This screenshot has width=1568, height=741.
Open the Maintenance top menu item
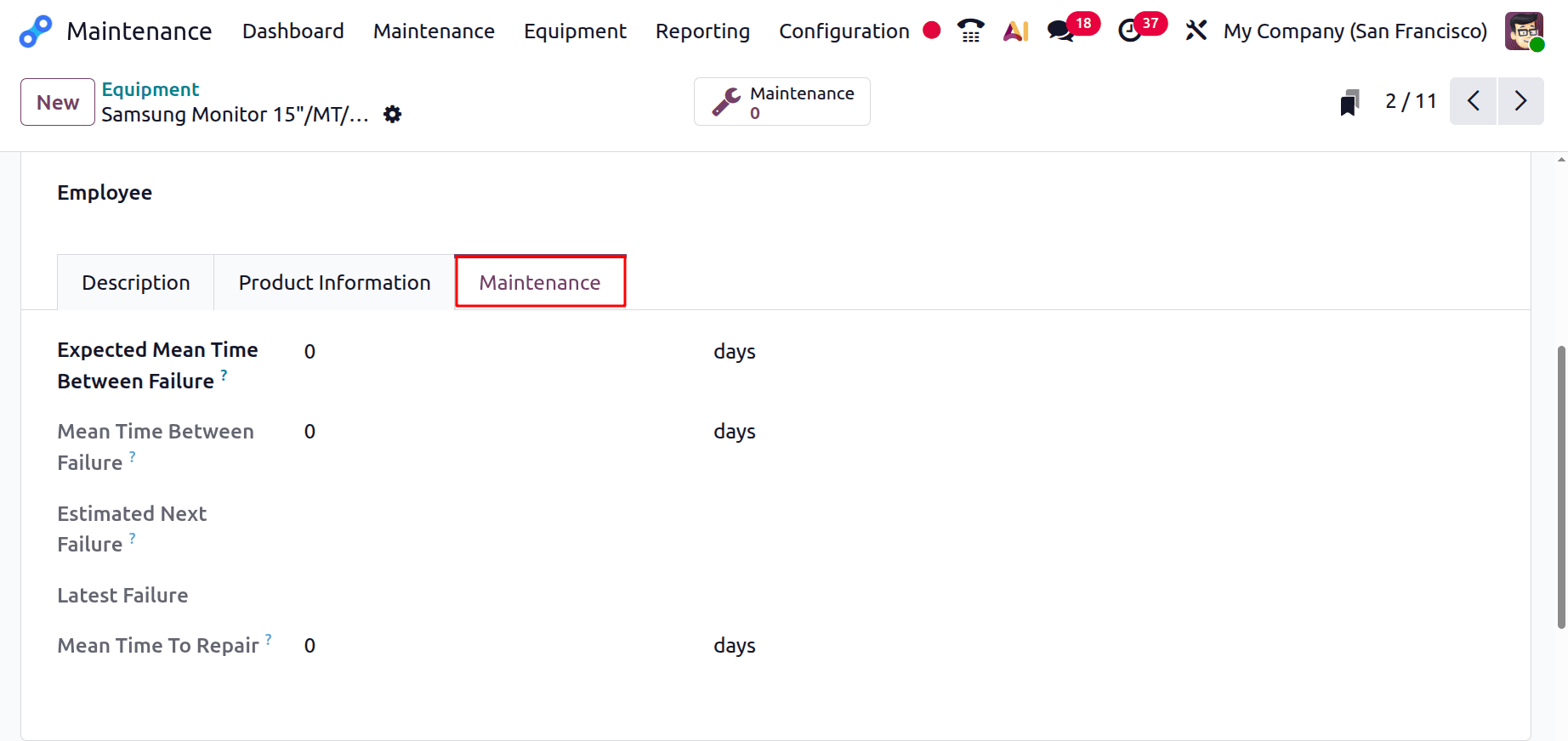pyautogui.click(x=434, y=31)
